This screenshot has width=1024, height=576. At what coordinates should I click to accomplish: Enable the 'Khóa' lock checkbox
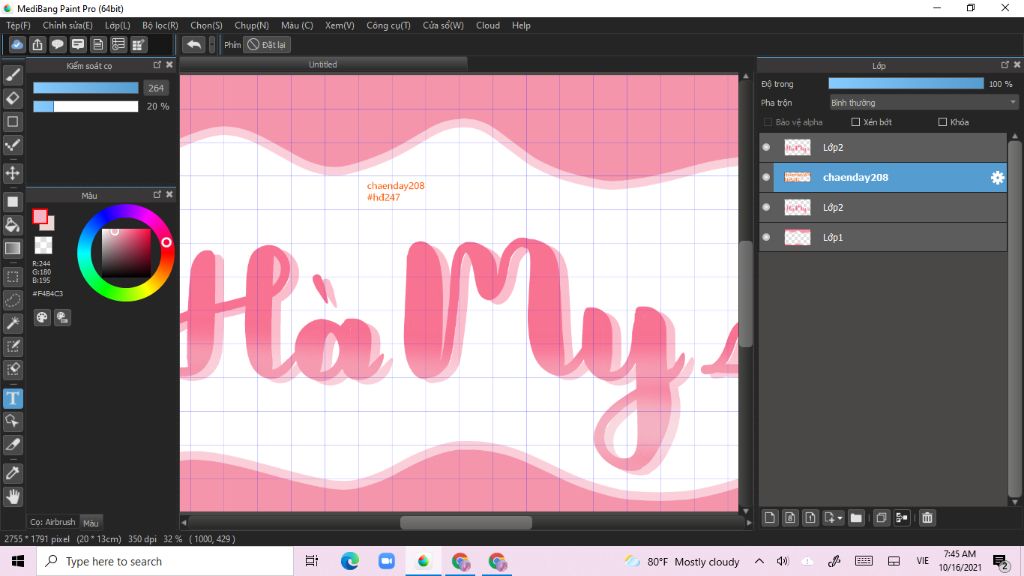click(942, 122)
